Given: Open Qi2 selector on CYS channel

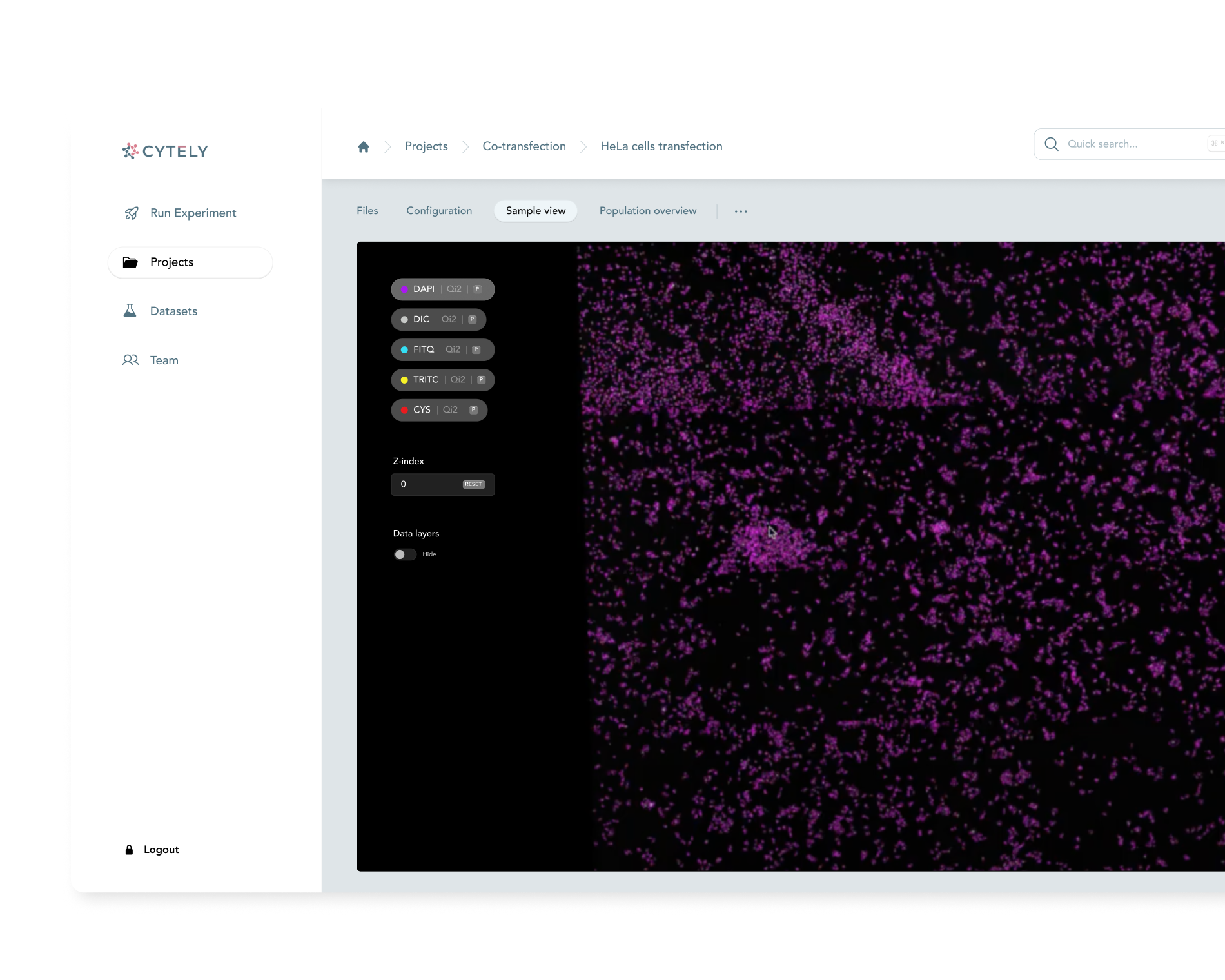Looking at the screenshot, I should click(450, 410).
